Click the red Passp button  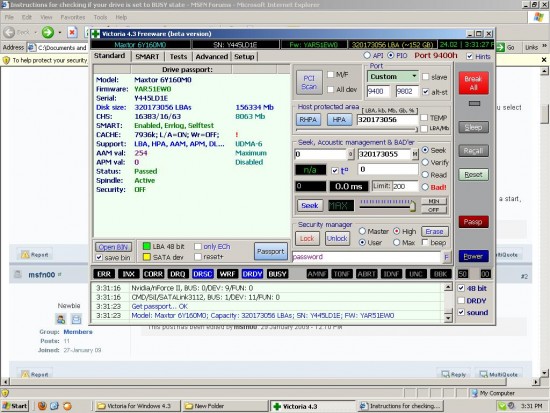pyautogui.click(x=473, y=222)
